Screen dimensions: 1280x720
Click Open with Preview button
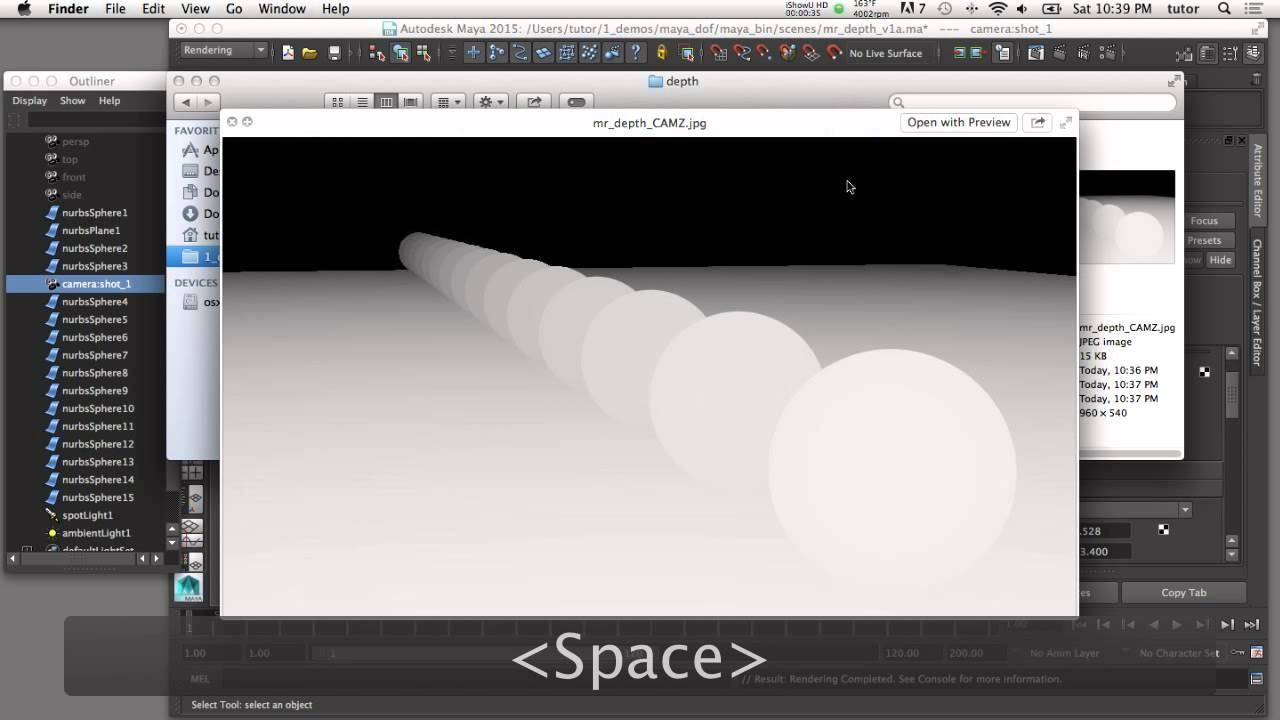(958, 122)
